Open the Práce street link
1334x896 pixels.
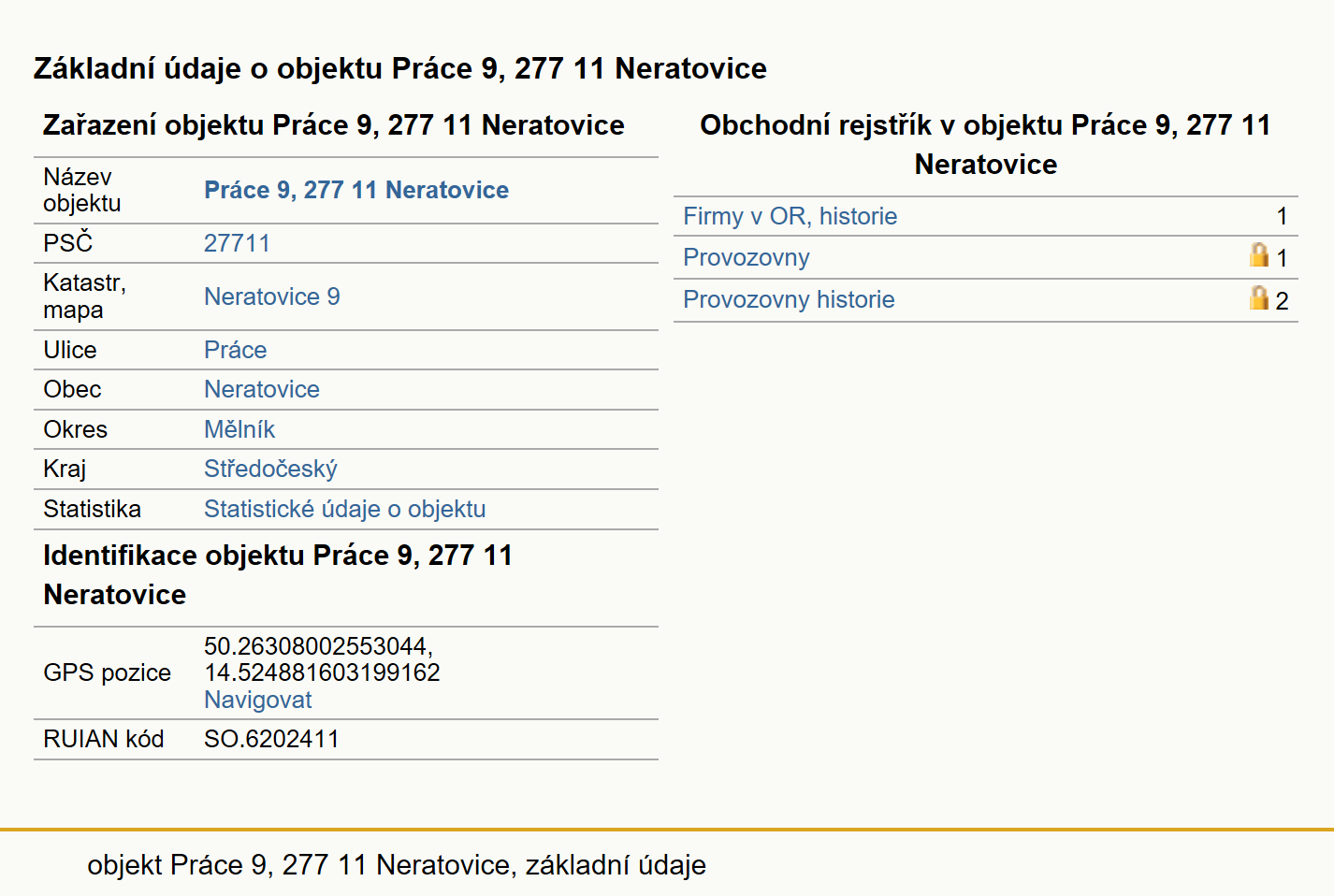coord(236,350)
